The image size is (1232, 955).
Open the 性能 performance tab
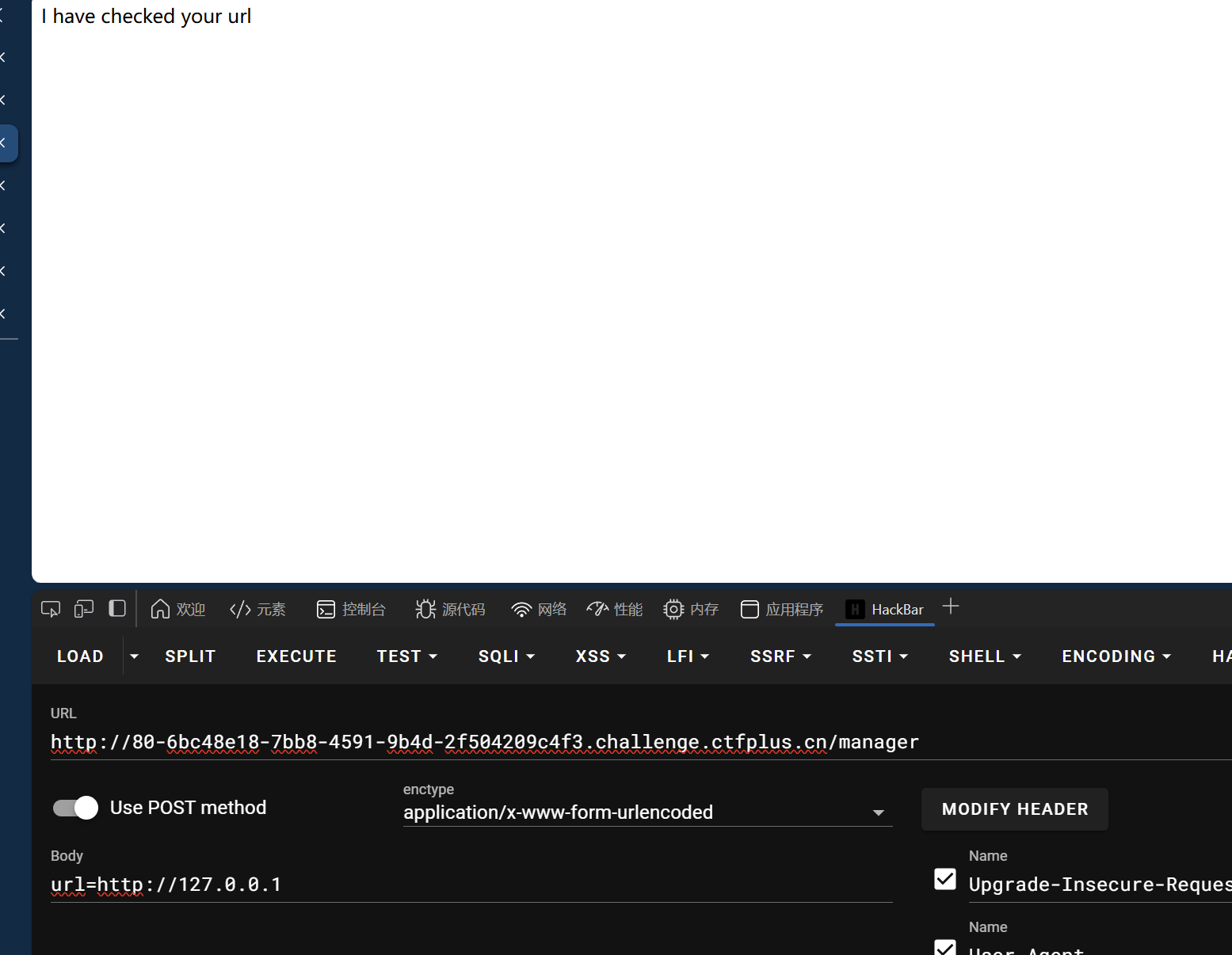615,609
